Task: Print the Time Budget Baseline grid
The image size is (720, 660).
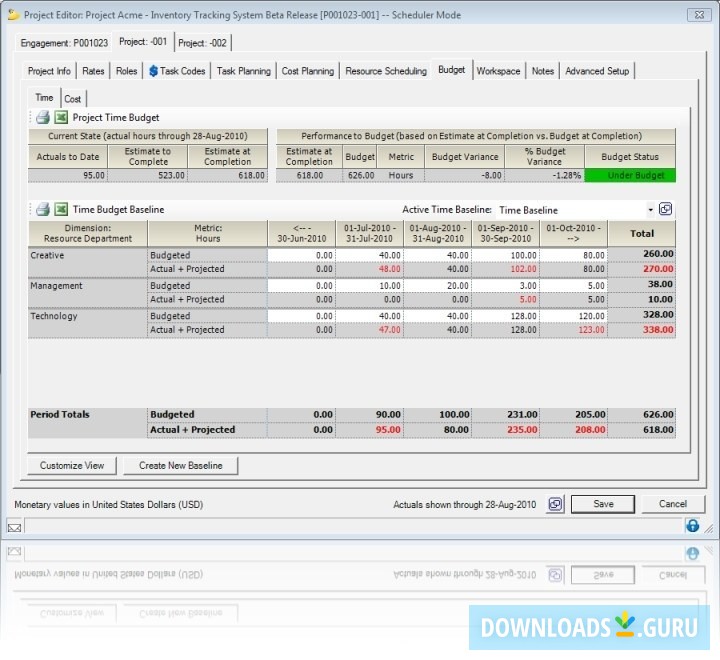Action: (x=43, y=210)
